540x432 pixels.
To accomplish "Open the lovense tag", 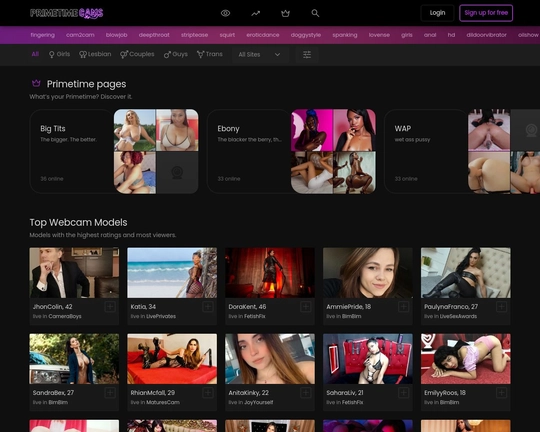I will click(379, 35).
